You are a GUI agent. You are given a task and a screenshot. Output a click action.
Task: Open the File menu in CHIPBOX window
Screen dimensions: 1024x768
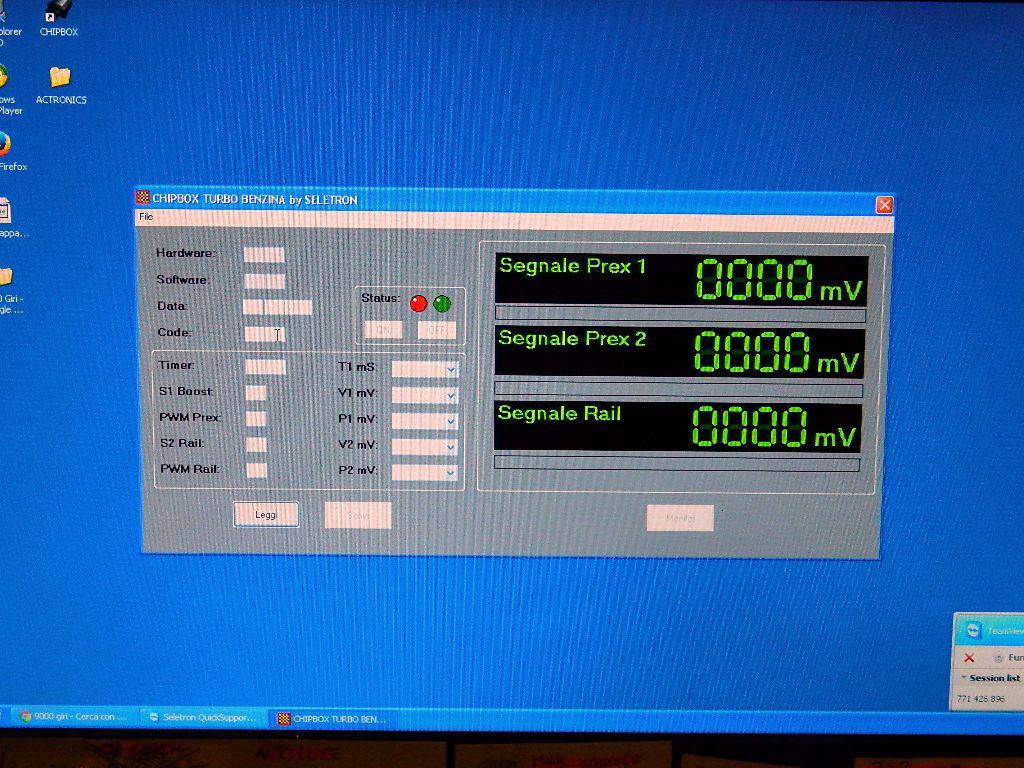146,217
